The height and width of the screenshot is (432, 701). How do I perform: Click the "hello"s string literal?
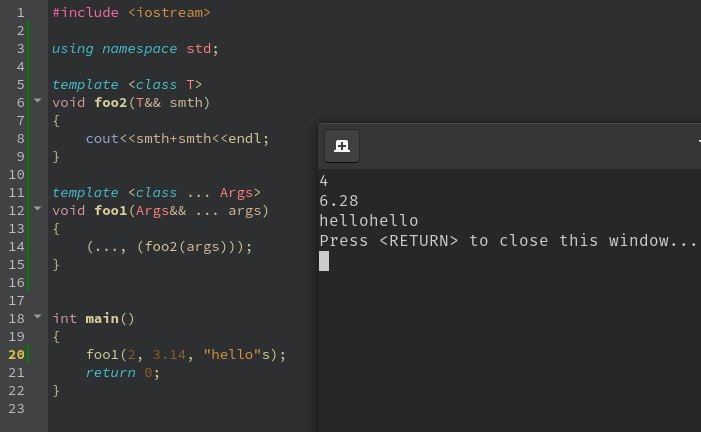(x=236, y=355)
